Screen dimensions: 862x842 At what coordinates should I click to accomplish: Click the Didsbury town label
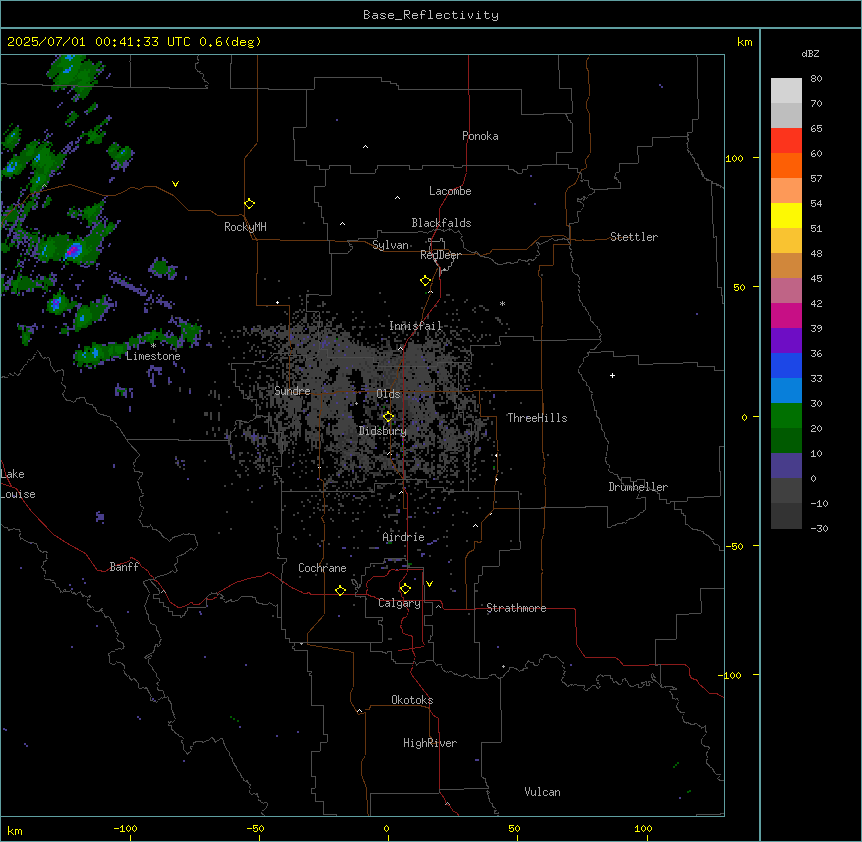[x=383, y=431]
